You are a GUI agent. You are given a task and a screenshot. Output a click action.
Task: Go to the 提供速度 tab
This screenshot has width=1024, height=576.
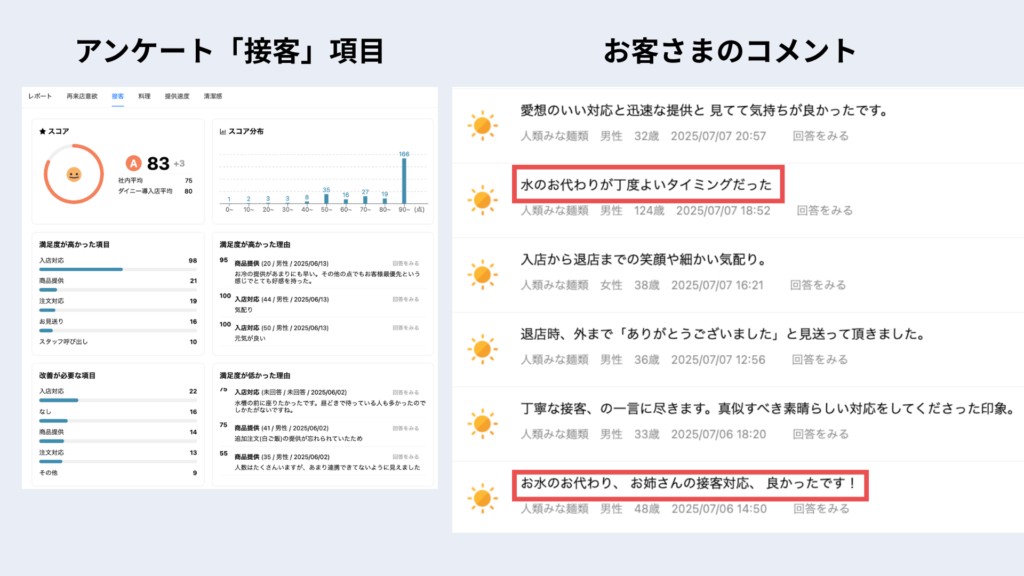177,96
